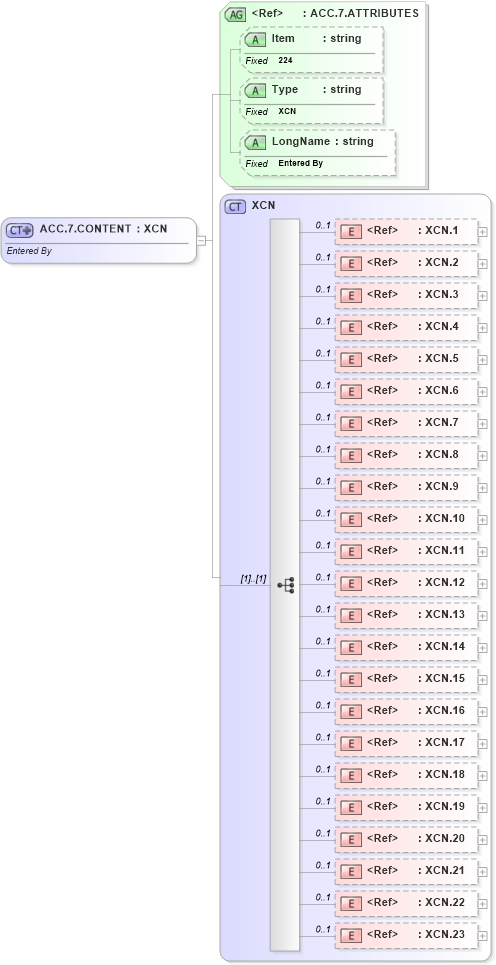Select the <Ref> : XCN.19 label
Image resolution: width=496 pixels, height=965 pixels.
tap(416, 806)
